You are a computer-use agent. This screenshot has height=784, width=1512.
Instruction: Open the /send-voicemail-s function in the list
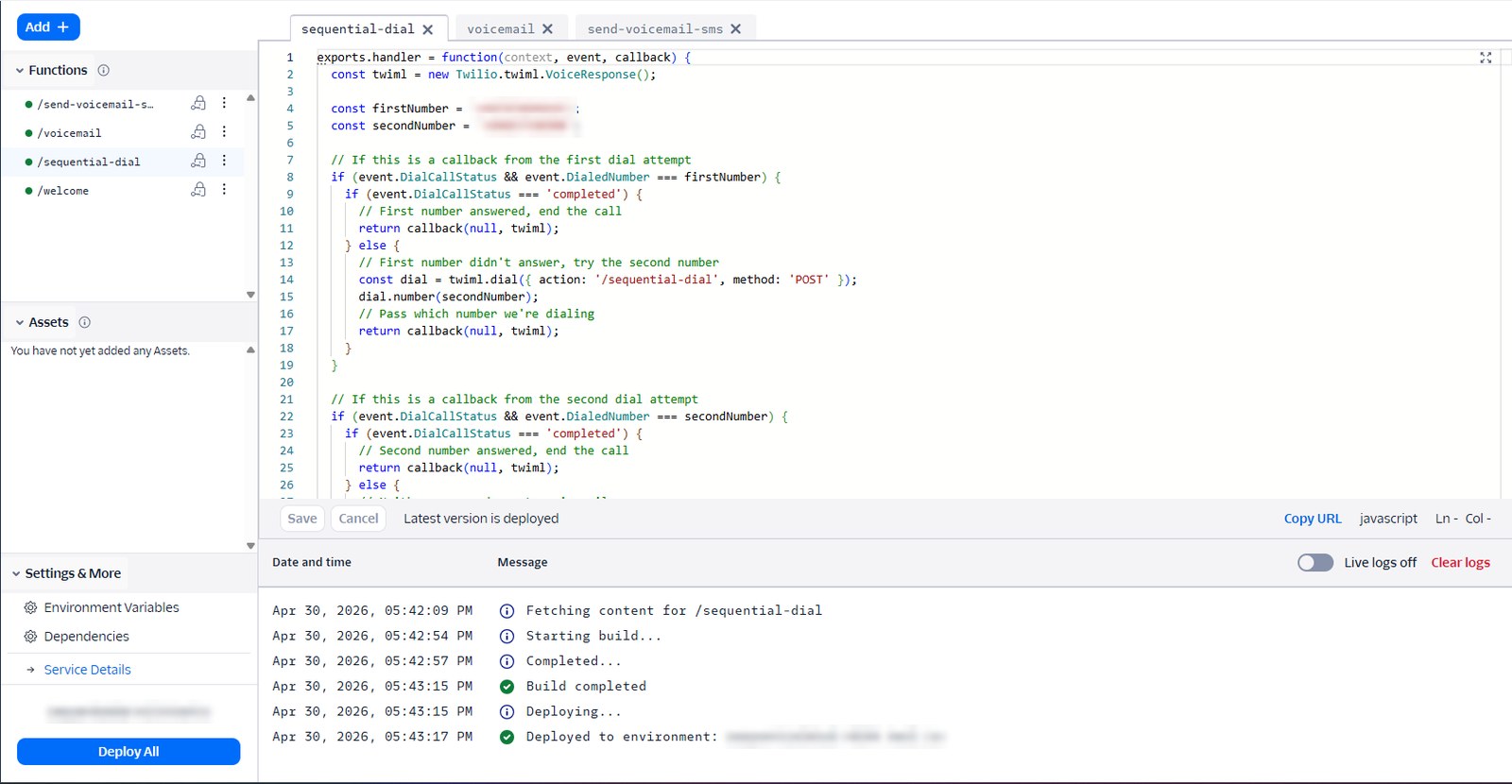[94, 104]
